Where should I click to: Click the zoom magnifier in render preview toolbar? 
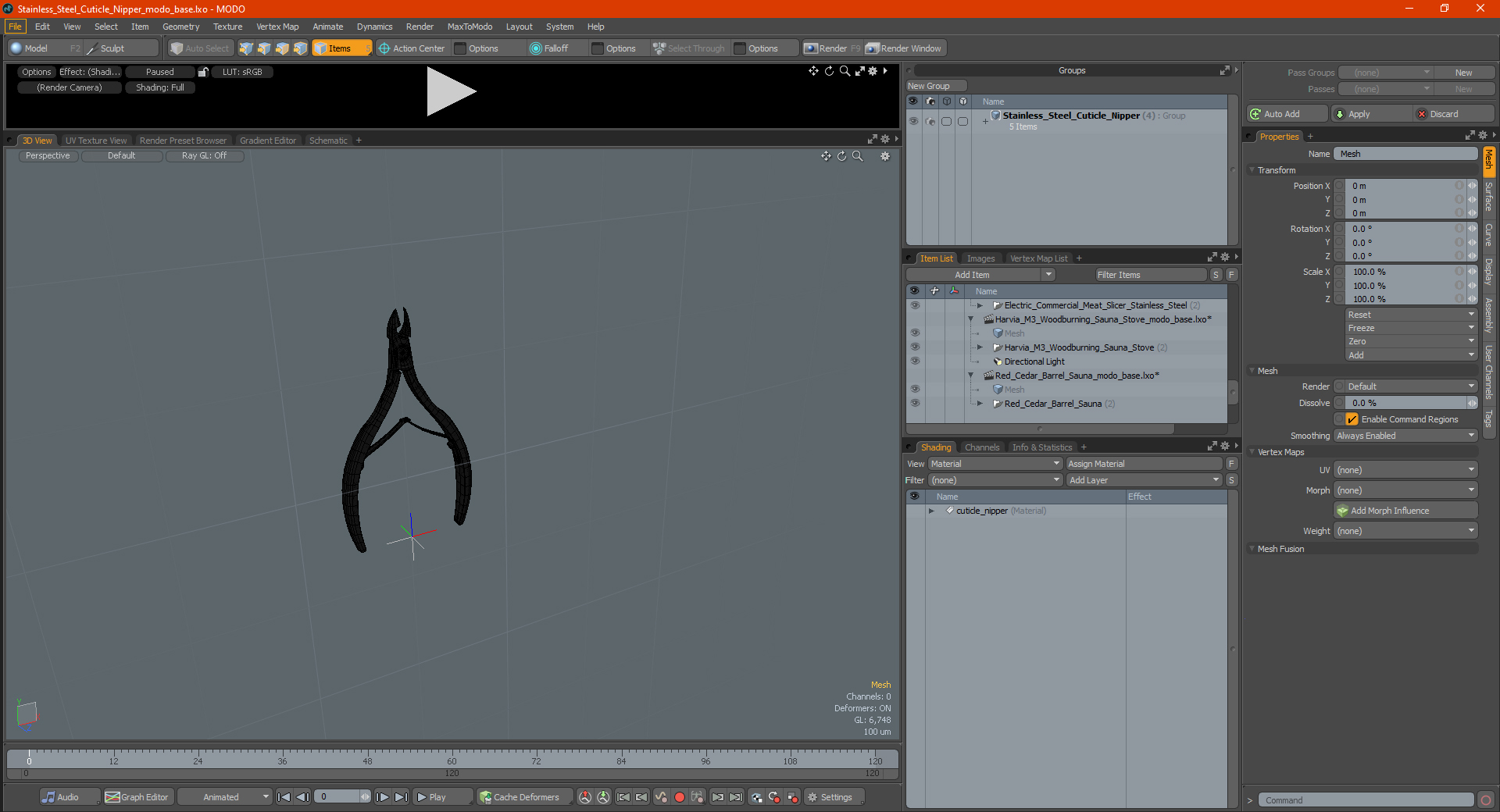click(845, 71)
